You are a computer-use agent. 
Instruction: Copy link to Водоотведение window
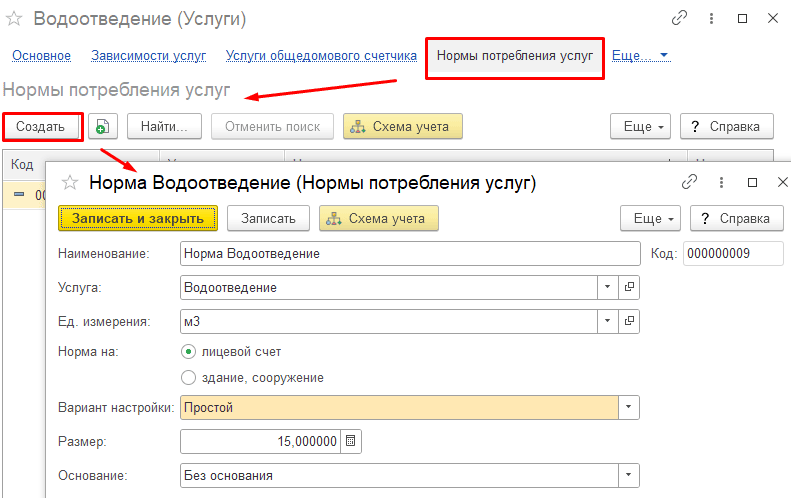(680, 18)
